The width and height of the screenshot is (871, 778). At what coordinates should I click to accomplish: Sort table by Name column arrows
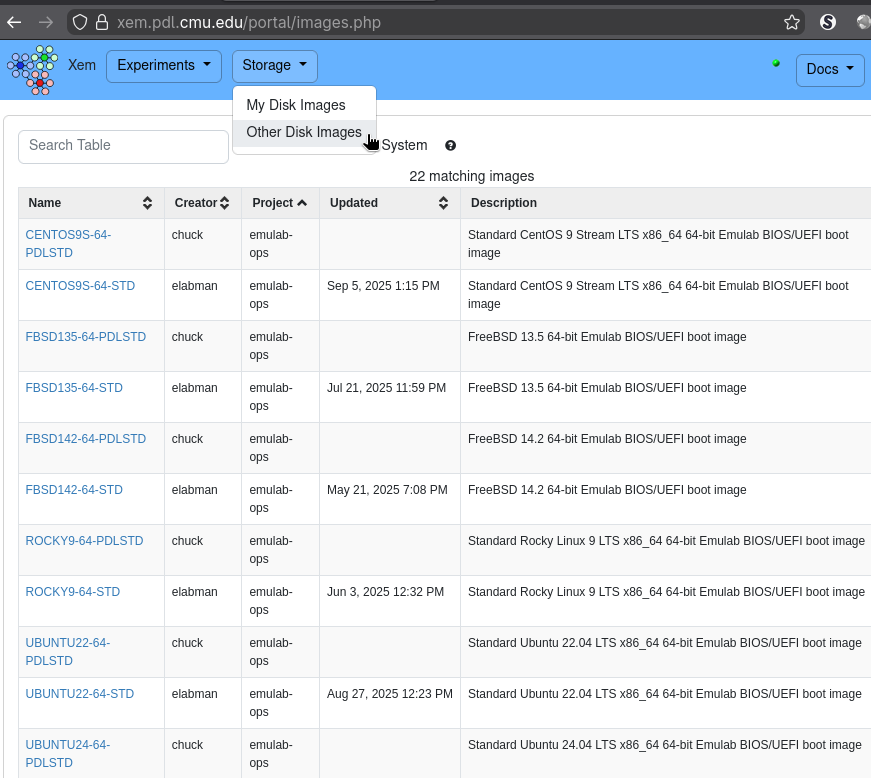point(147,203)
